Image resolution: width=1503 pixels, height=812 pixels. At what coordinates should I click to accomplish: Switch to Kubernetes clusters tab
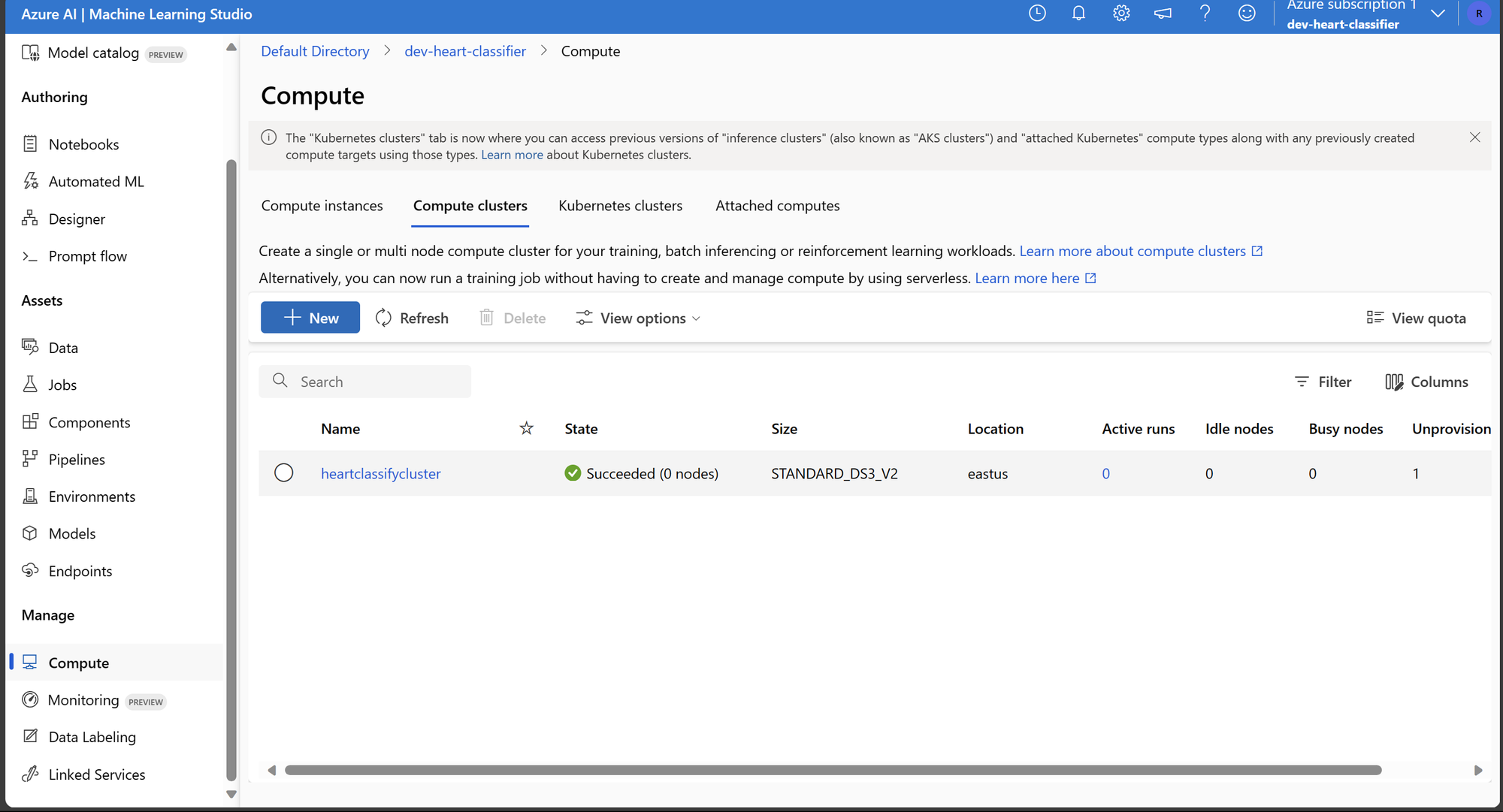620,205
